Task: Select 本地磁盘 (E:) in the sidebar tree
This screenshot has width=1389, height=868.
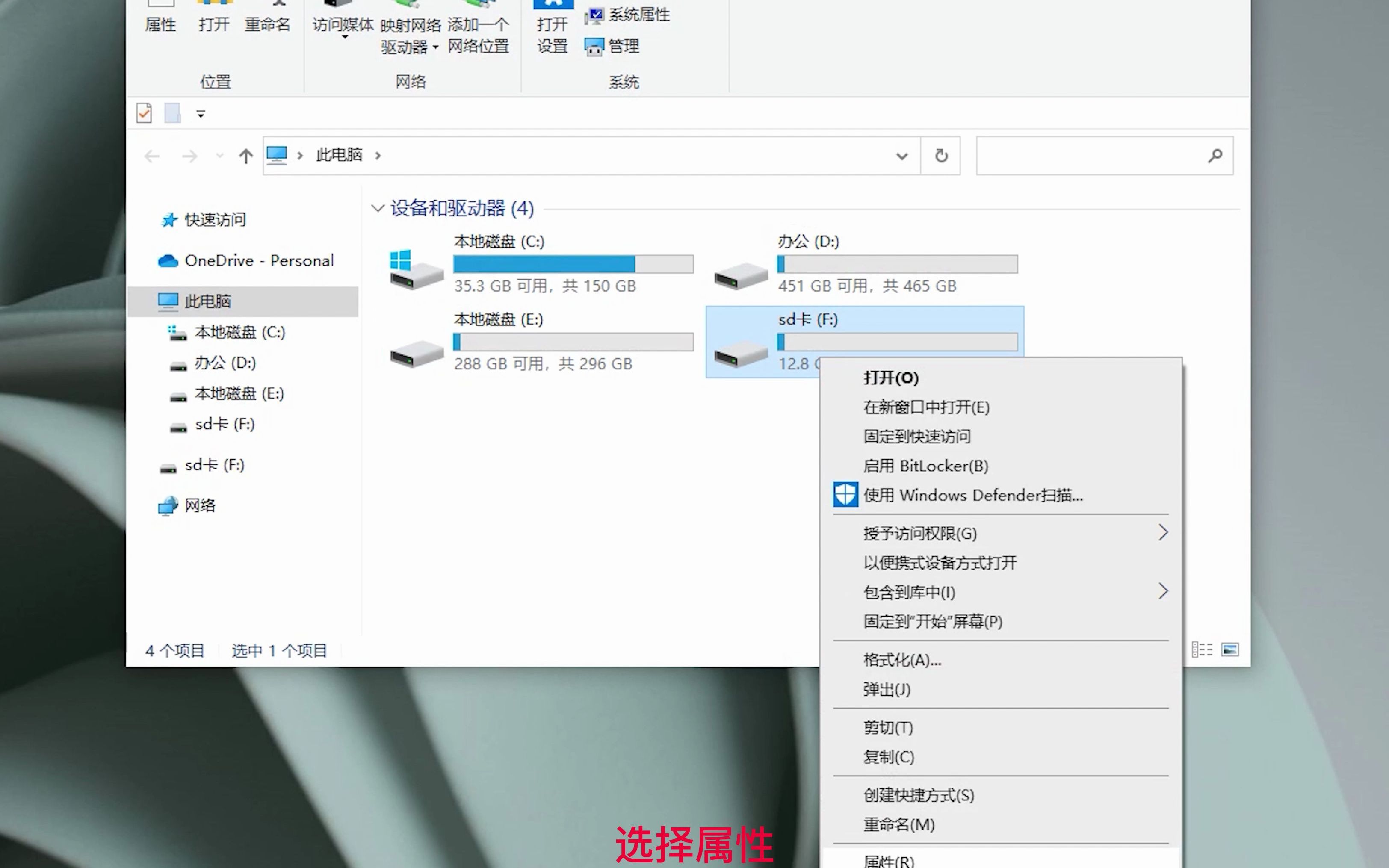Action: pos(227,394)
